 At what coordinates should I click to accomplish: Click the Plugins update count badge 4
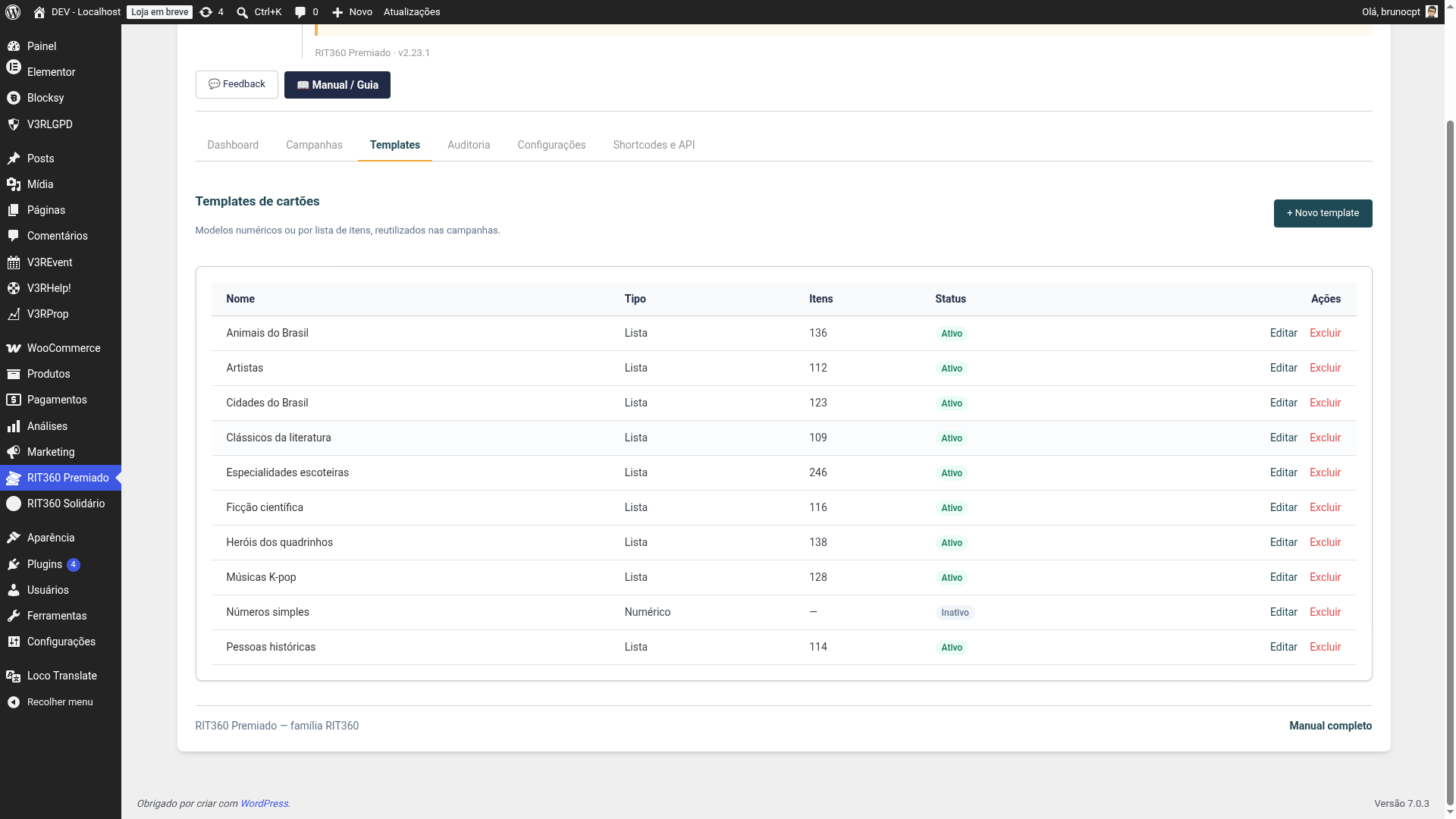click(74, 565)
